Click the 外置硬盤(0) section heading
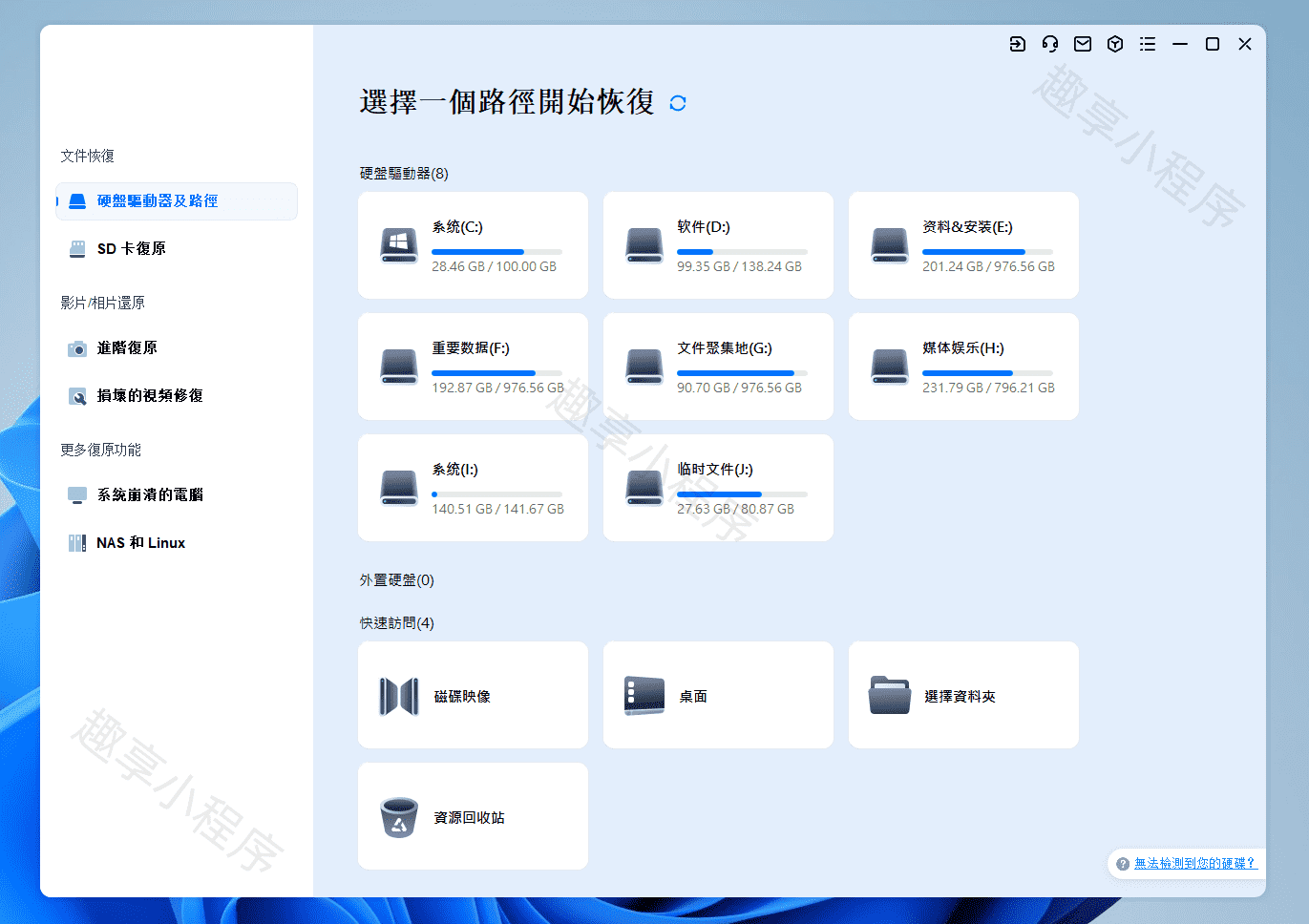 coord(396,580)
